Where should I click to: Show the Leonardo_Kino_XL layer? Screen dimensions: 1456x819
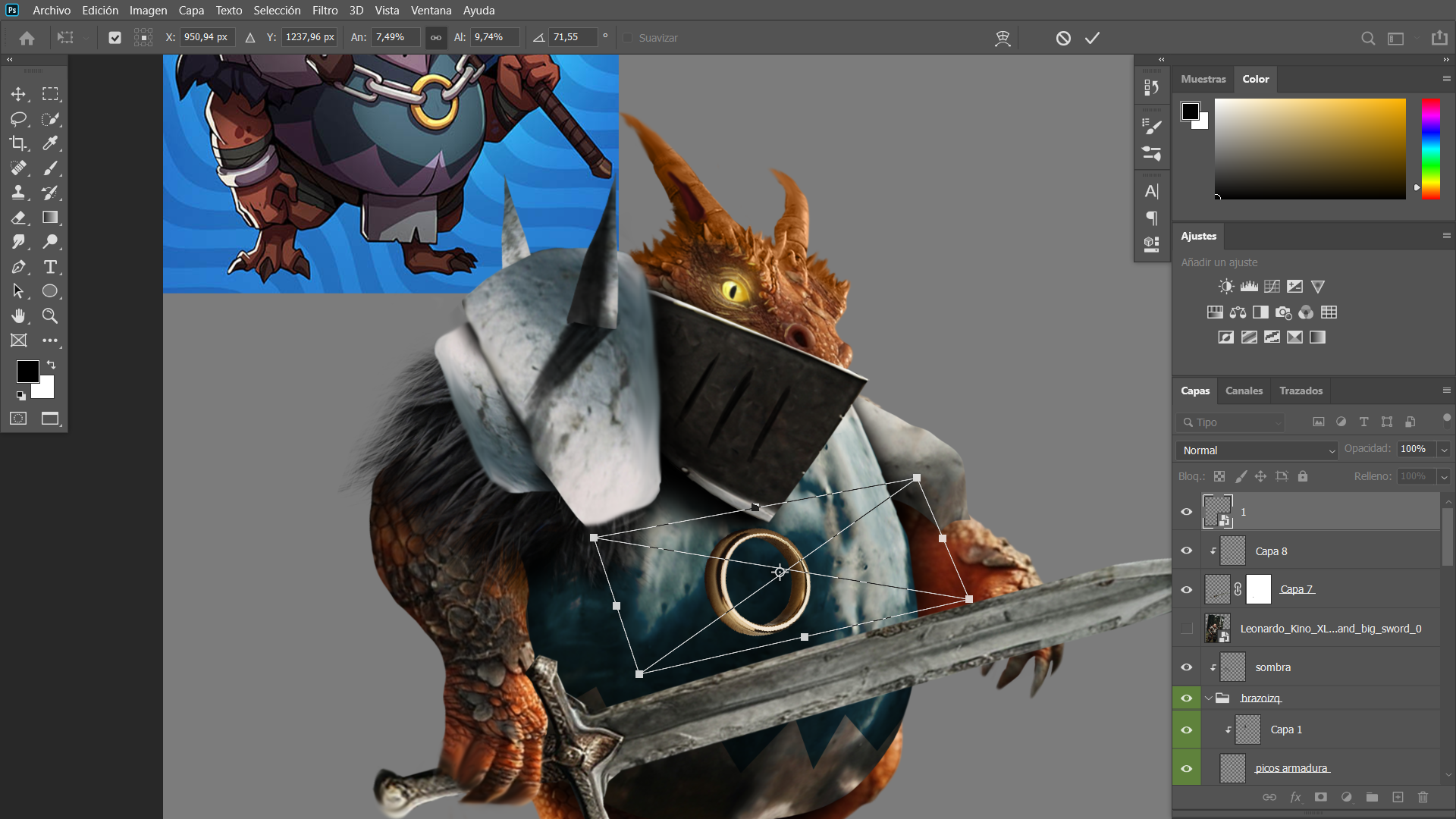[x=1187, y=629]
